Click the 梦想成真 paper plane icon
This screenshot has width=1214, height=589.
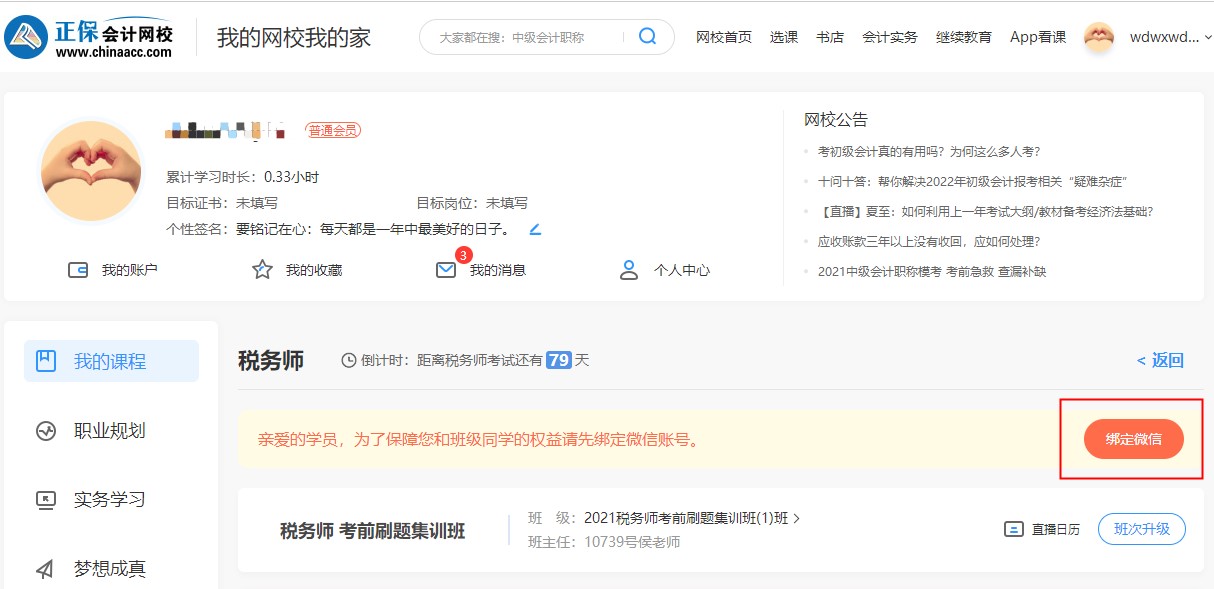point(46,569)
